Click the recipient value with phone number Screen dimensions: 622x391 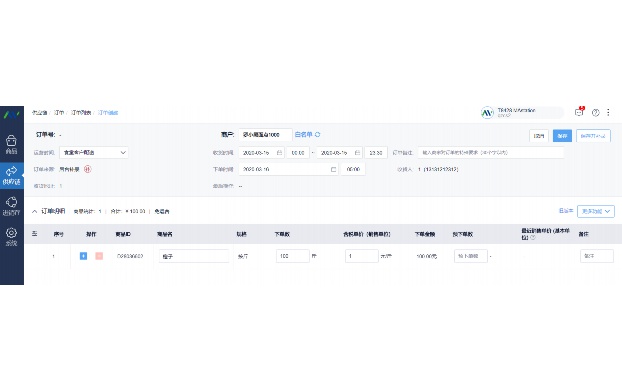[438, 169]
